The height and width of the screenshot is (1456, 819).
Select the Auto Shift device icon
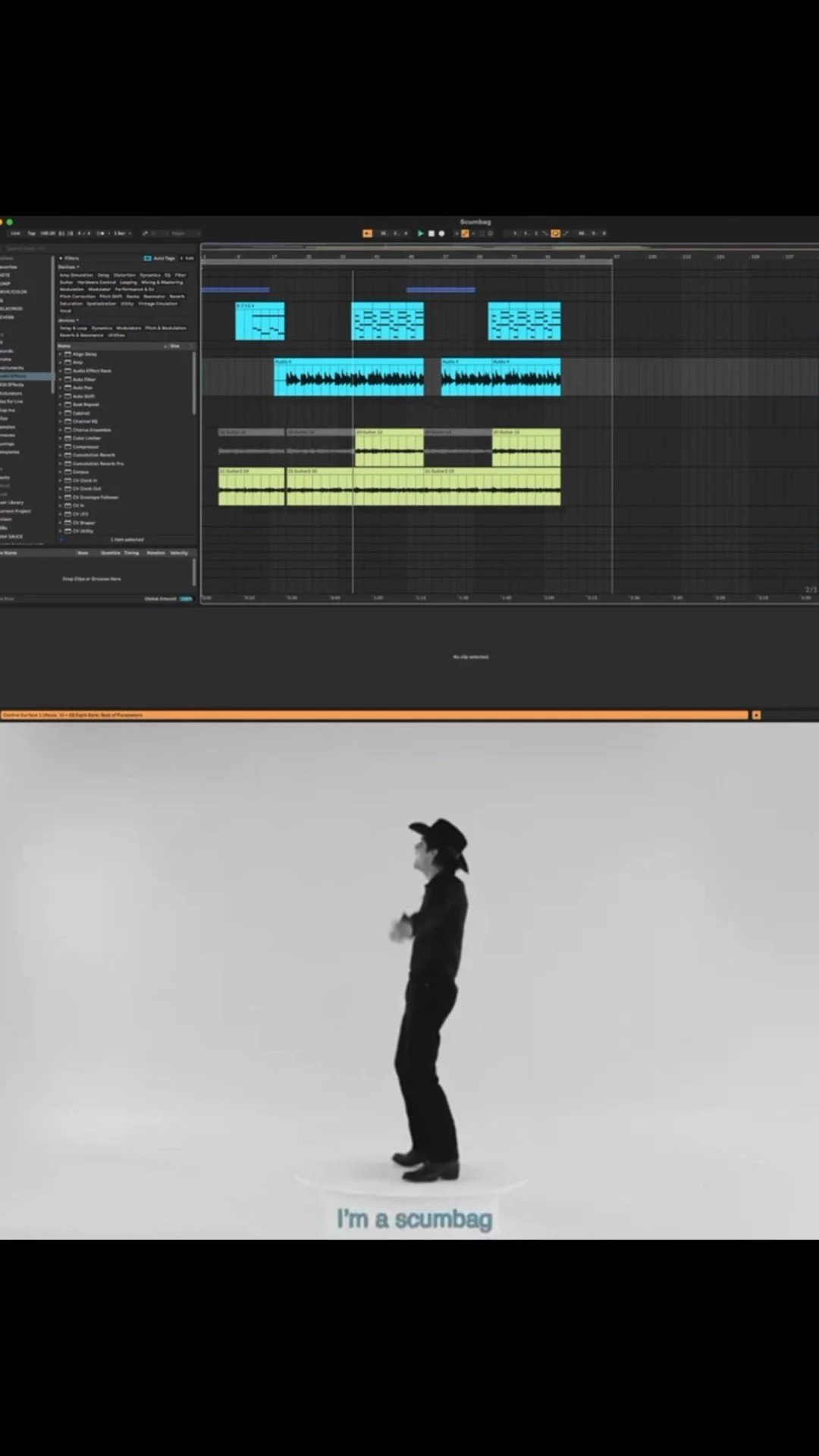(67, 396)
